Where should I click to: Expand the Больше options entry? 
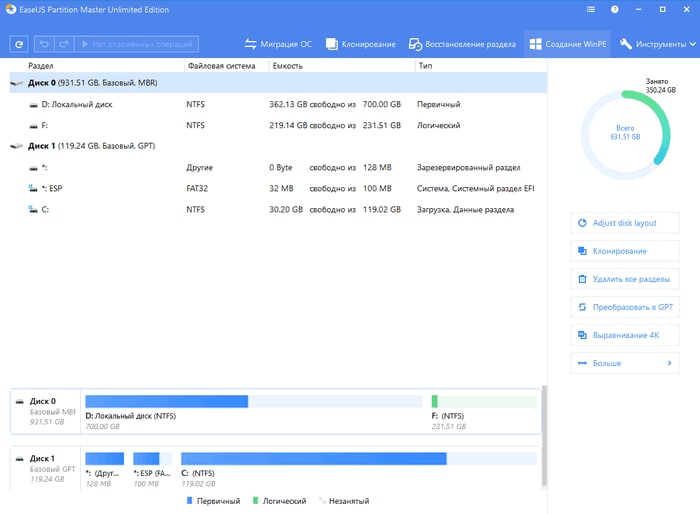click(625, 363)
